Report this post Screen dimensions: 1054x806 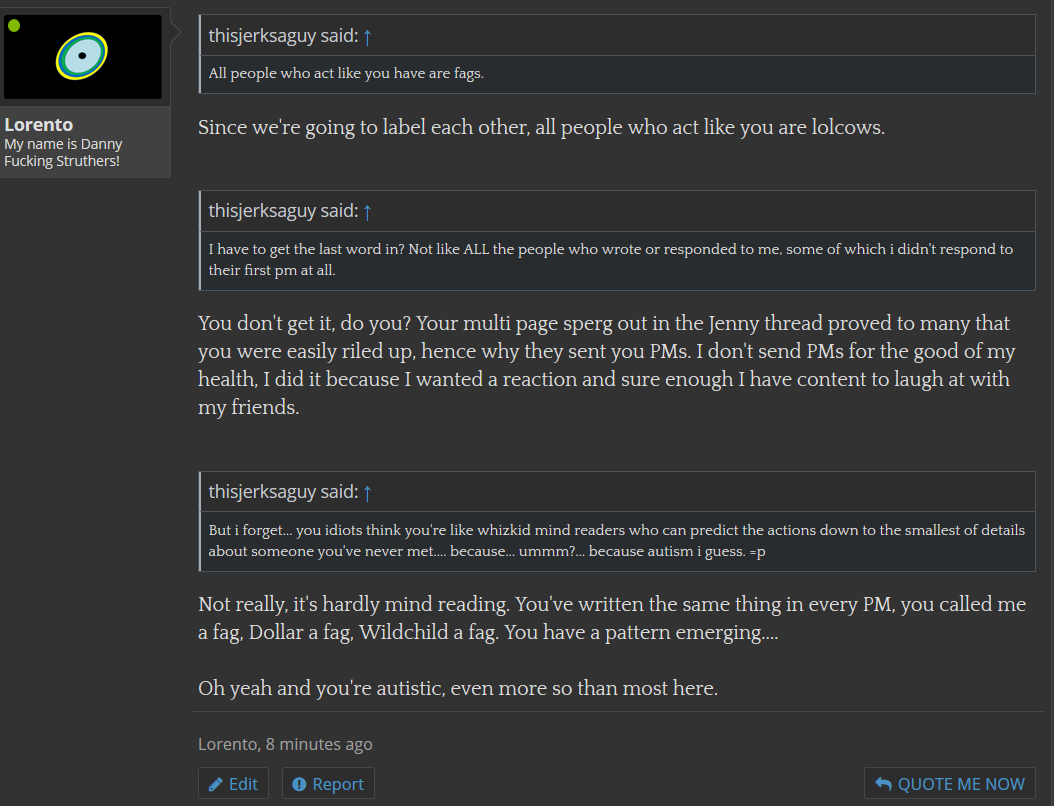click(x=328, y=784)
